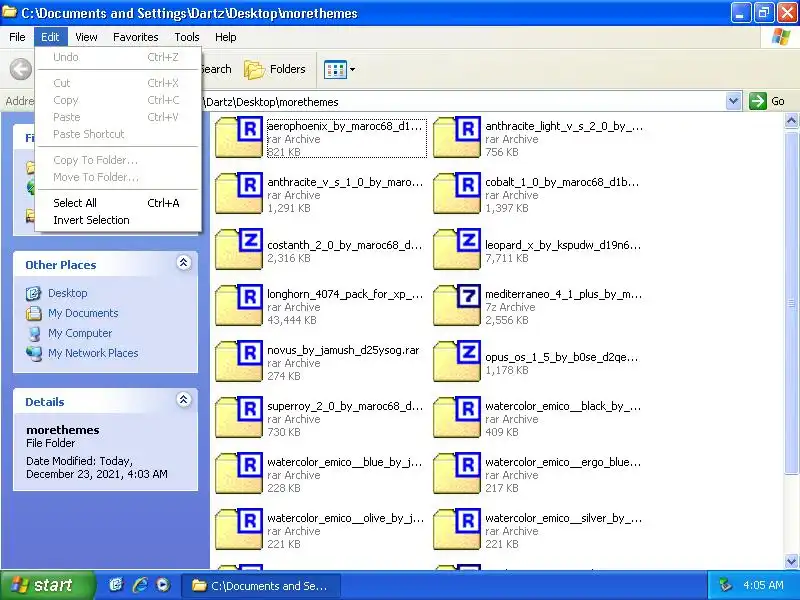Select opus_os_1_5 zip icon

(x=457, y=361)
